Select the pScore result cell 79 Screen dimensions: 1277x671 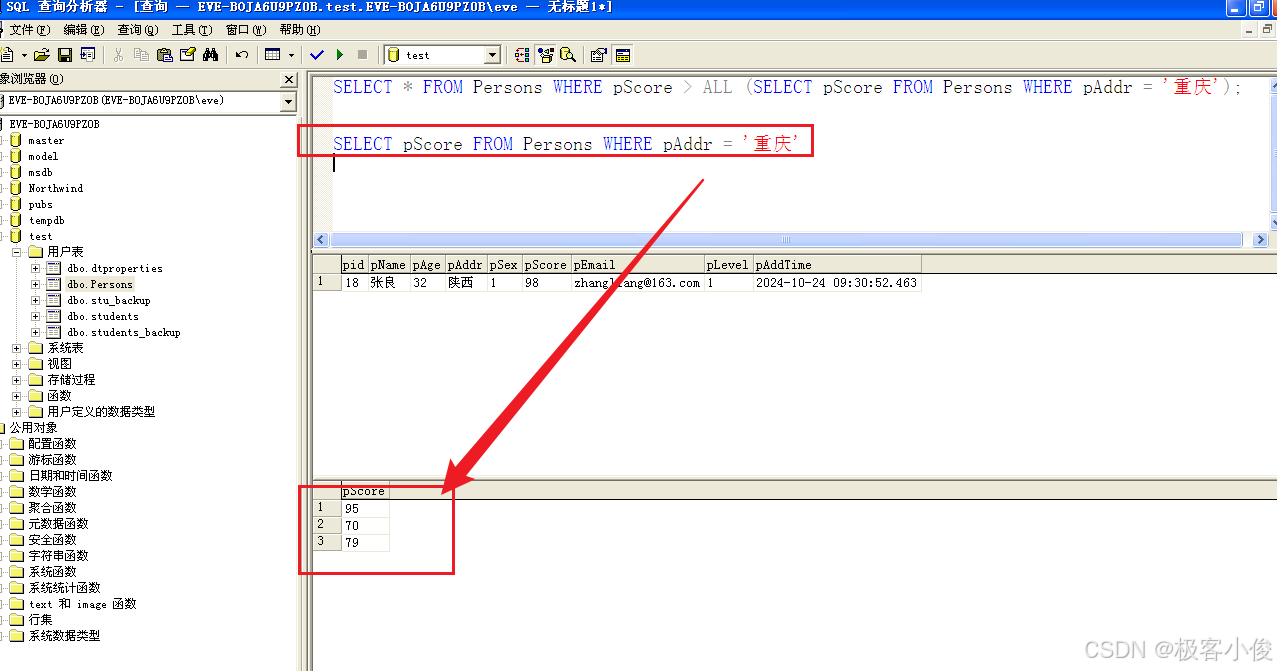tap(365, 542)
